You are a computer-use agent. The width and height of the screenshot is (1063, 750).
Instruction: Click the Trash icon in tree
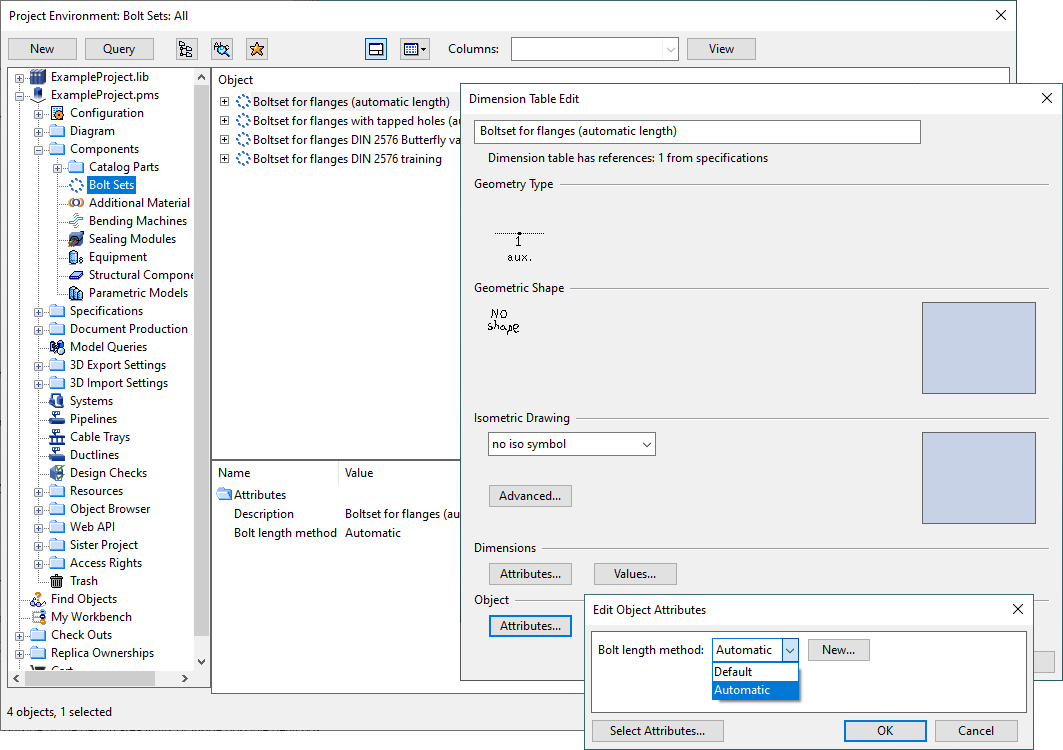57,581
